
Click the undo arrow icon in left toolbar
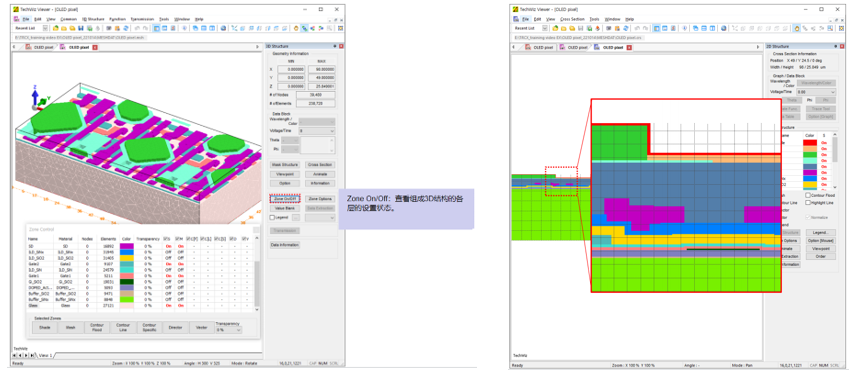coord(137,28)
